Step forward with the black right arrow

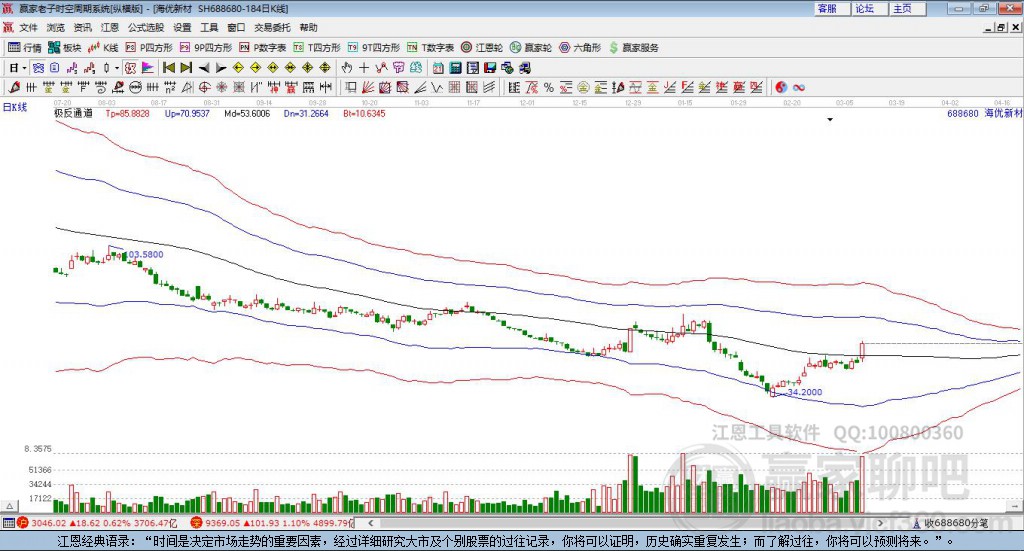point(221,68)
